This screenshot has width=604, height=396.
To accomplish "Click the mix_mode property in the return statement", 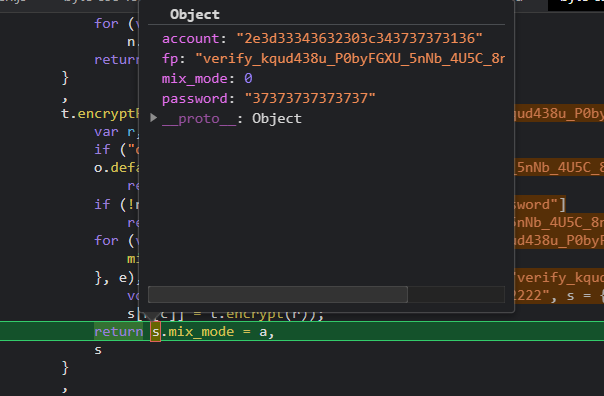I will (x=201, y=332).
